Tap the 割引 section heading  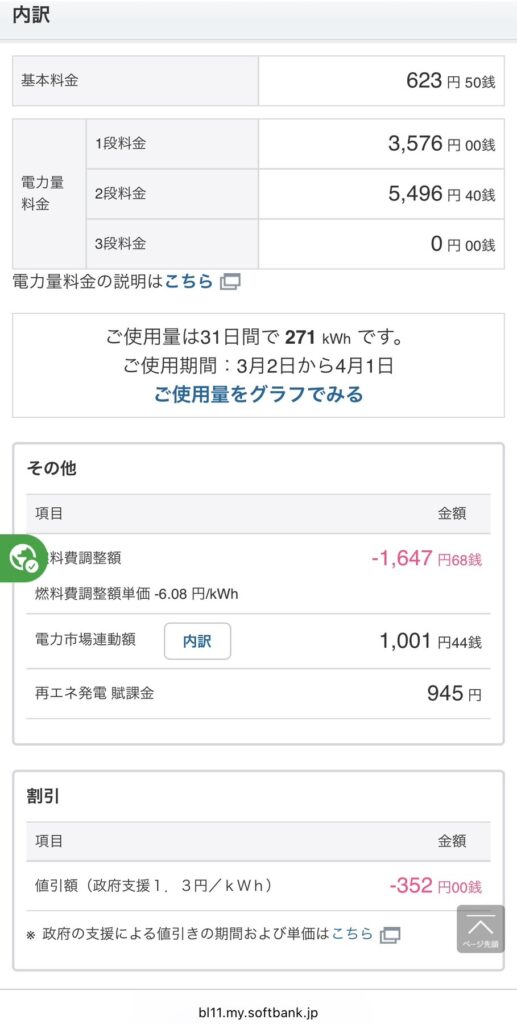click(43, 796)
